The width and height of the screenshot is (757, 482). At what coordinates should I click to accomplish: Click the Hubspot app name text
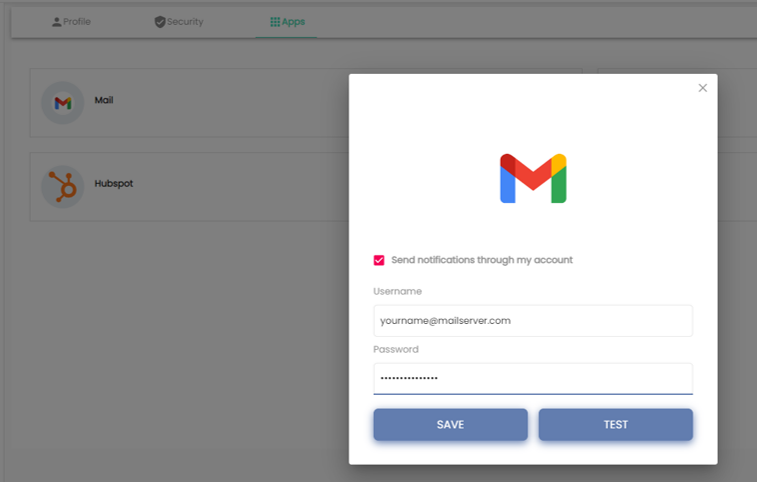click(113, 184)
